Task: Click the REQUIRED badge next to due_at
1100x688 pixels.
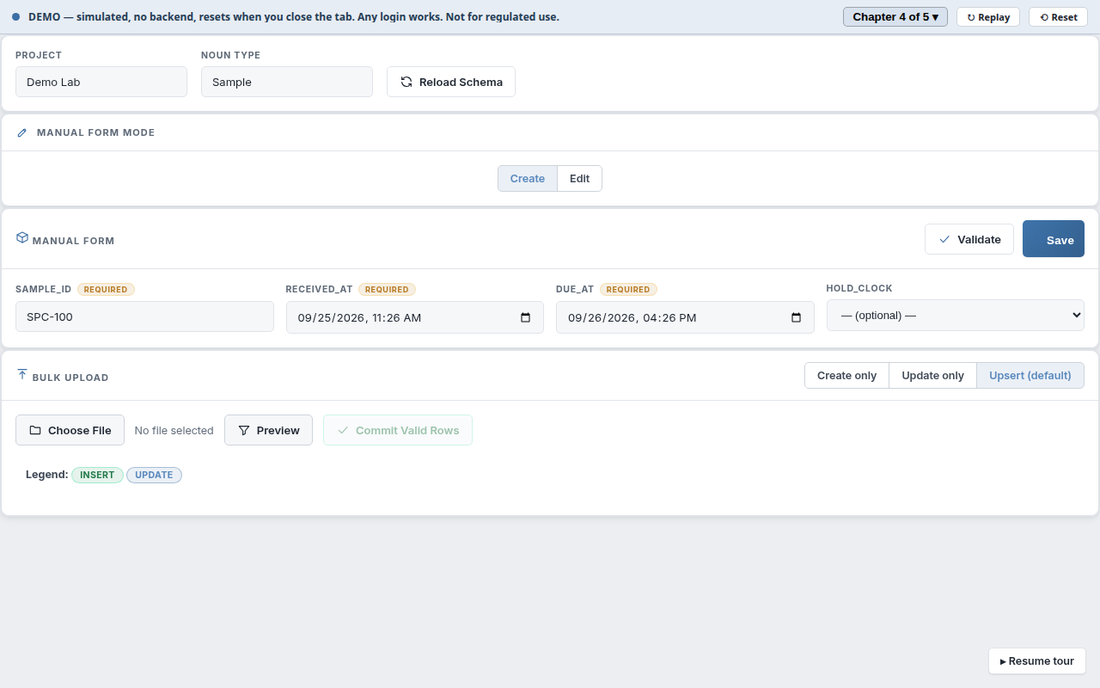Action: click(x=628, y=289)
